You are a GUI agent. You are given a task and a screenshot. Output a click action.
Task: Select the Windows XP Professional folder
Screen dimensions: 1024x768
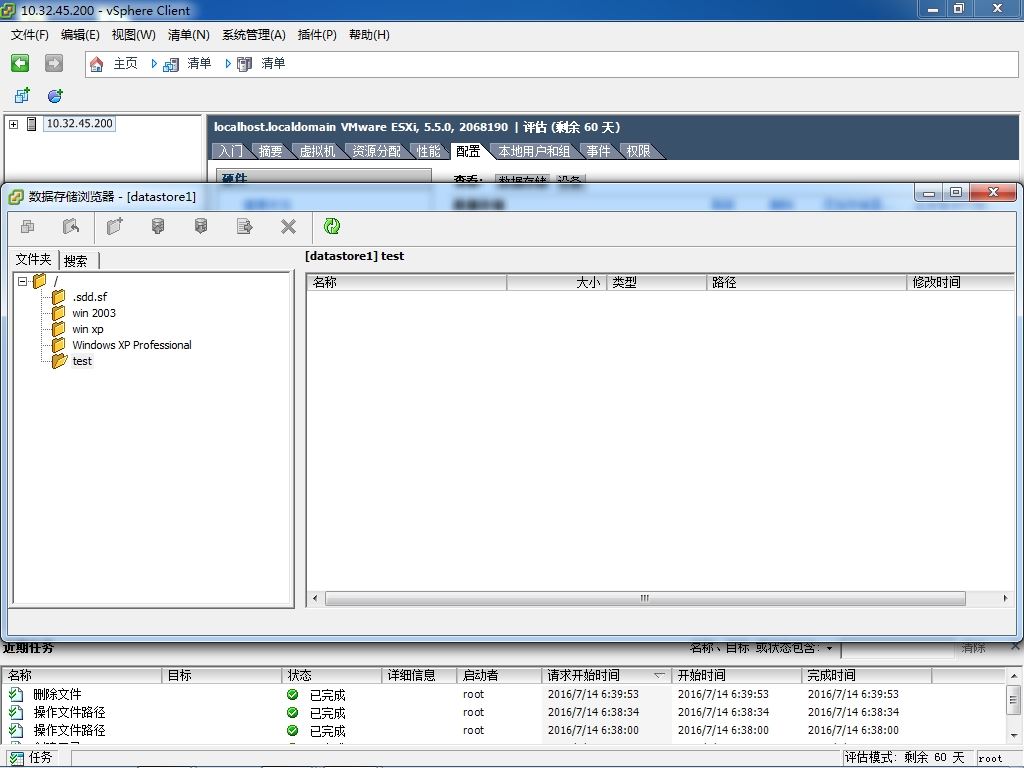[x=131, y=345]
